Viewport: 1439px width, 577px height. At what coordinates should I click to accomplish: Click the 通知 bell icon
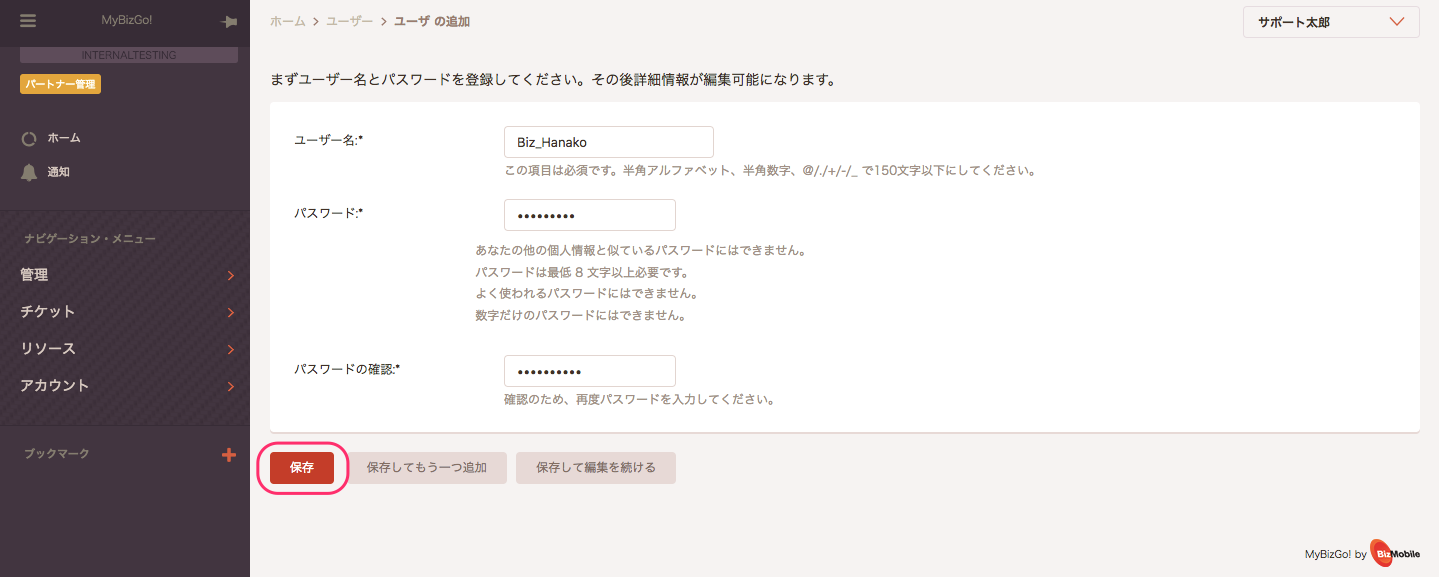[x=29, y=172]
